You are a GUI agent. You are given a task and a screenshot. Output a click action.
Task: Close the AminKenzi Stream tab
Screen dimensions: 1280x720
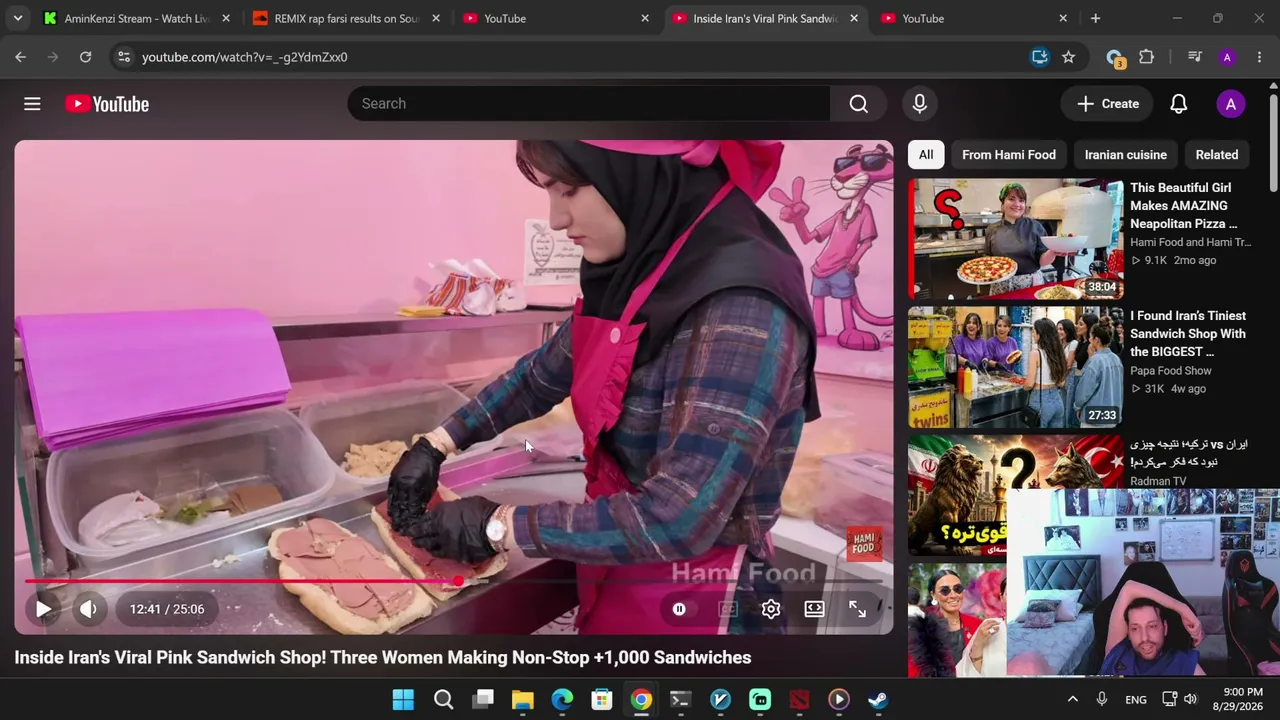tap(226, 18)
